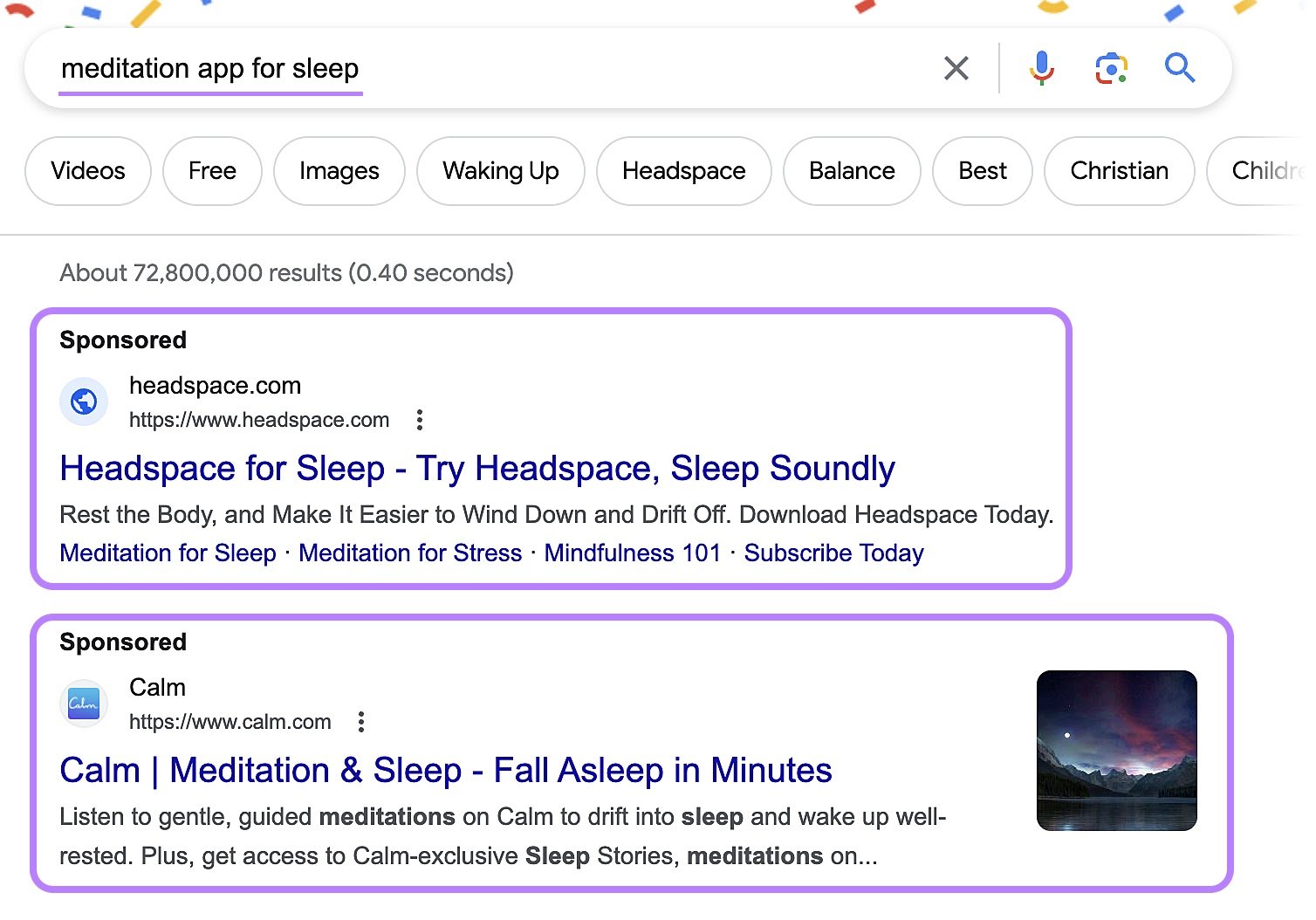Open Google Lens camera search
The width and height of the screenshot is (1316, 920).
click(x=1108, y=67)
